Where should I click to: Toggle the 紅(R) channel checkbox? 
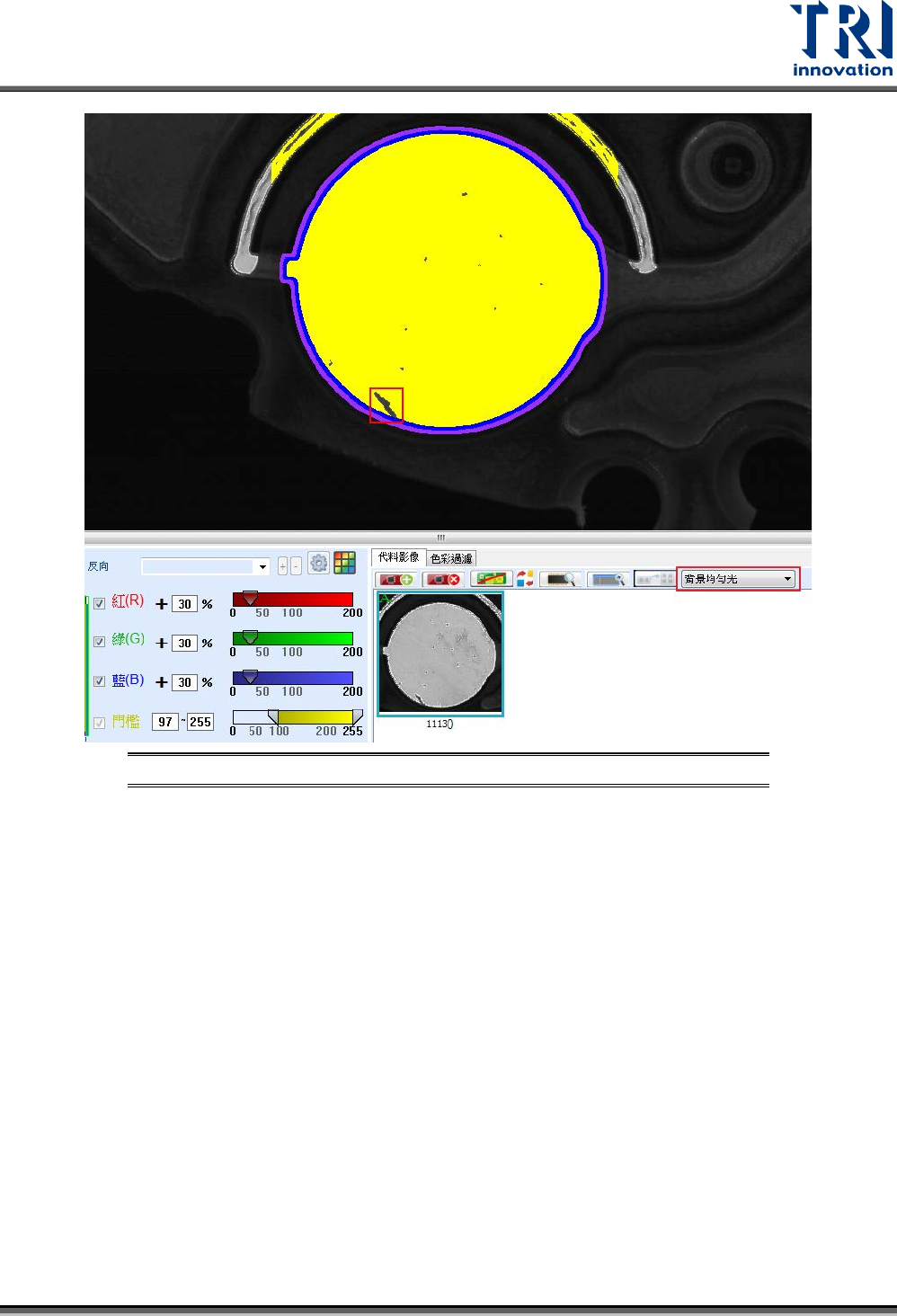click(100, 603)
